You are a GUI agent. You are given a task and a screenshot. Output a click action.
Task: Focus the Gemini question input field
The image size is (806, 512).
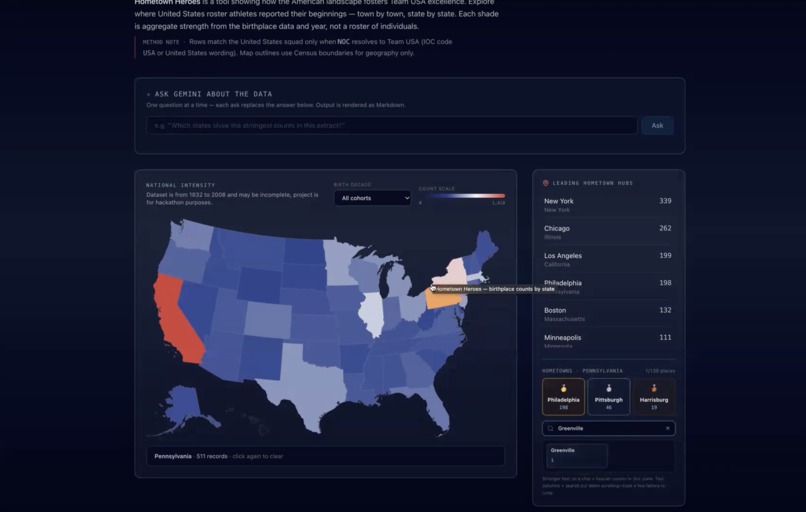[x=392, y=125]
